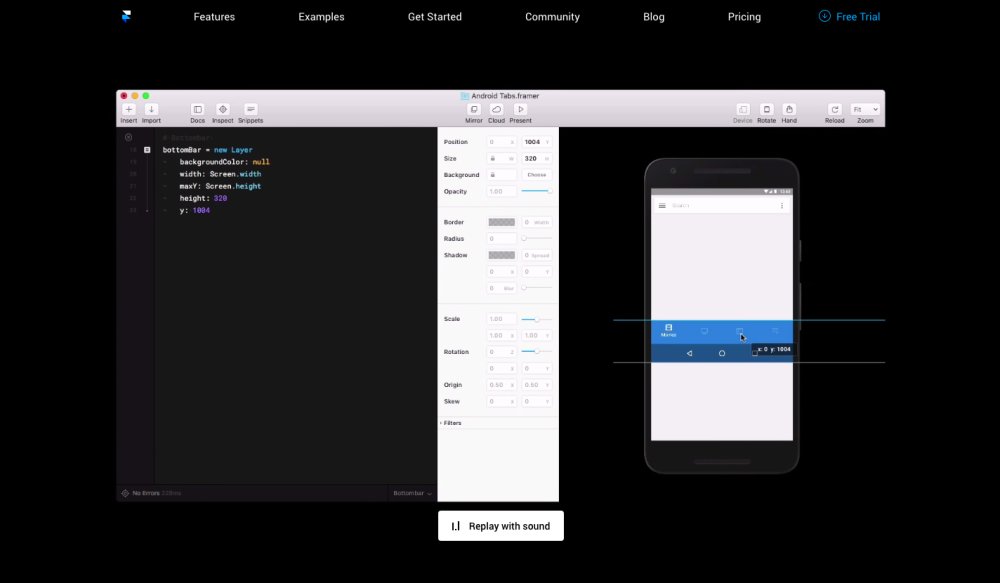Click the Opacity value field 1.00

coord(501,191)
